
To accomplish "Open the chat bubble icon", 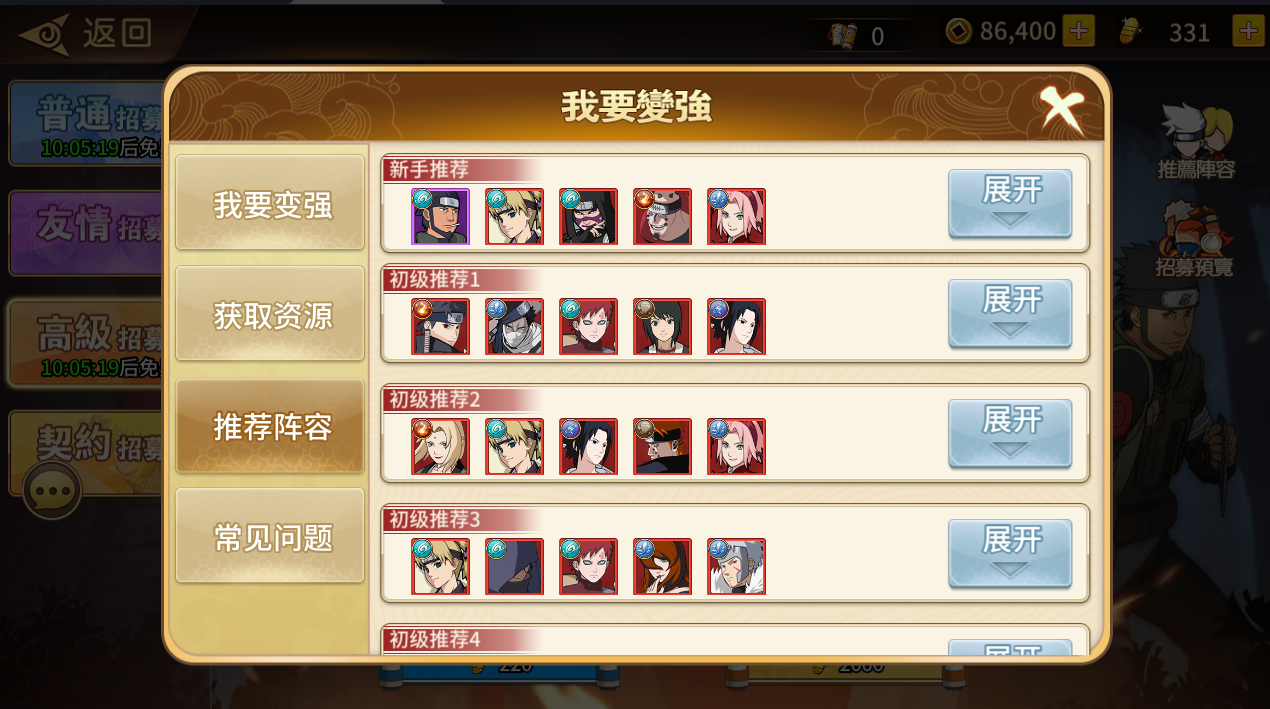I will coord(52,490).
